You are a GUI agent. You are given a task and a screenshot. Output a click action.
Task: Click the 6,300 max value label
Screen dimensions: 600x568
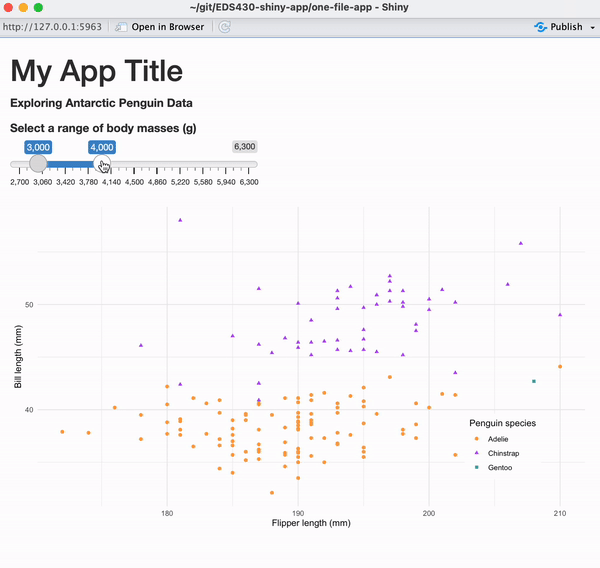(x=245, y=147)
